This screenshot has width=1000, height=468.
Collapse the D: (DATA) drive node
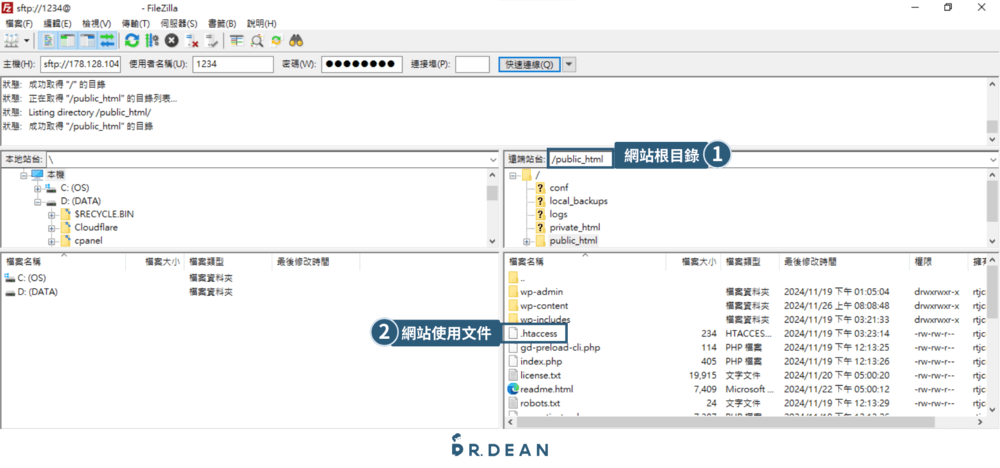[x=38, y=201]
